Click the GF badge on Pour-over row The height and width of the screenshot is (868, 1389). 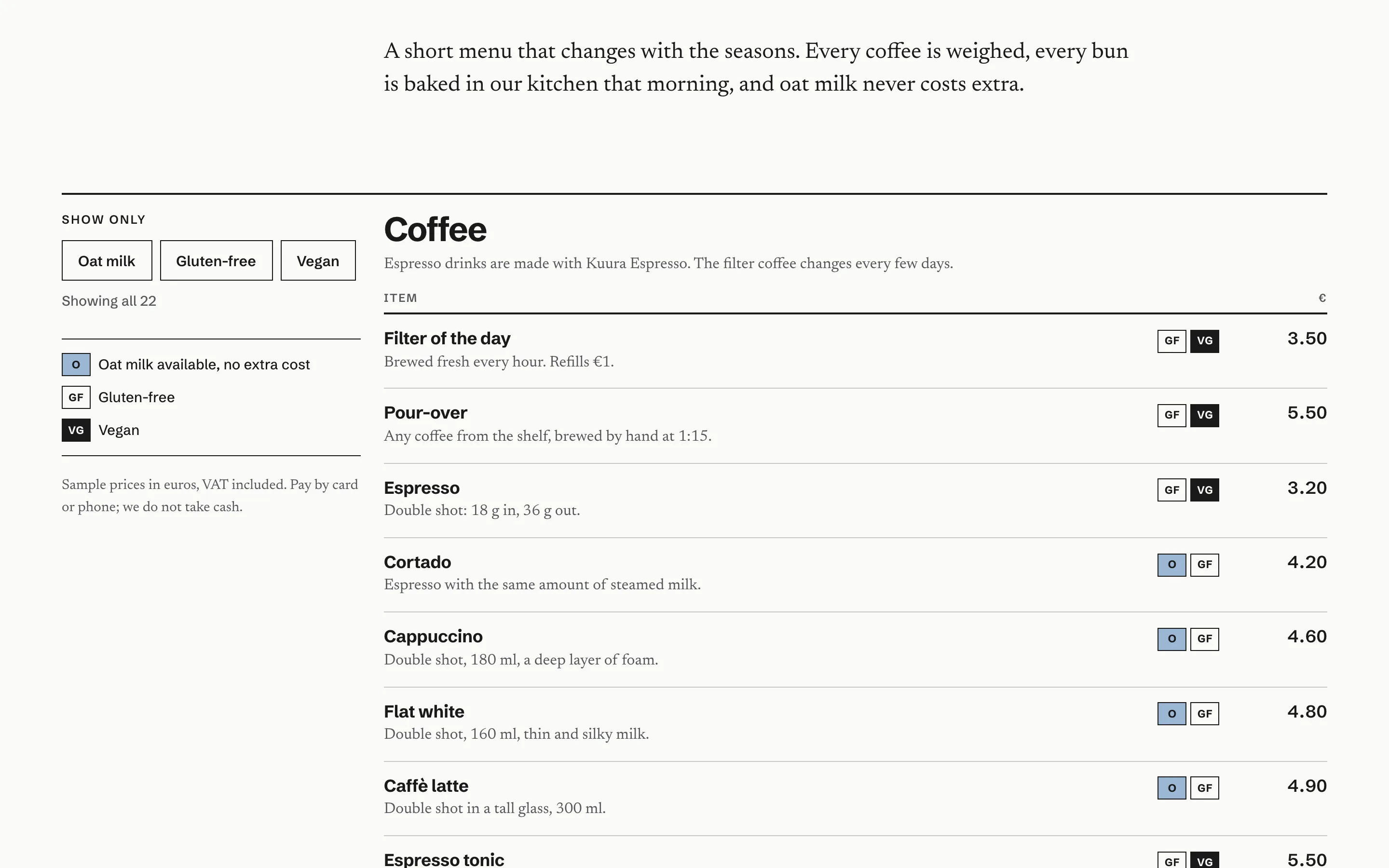(1171, 415)
